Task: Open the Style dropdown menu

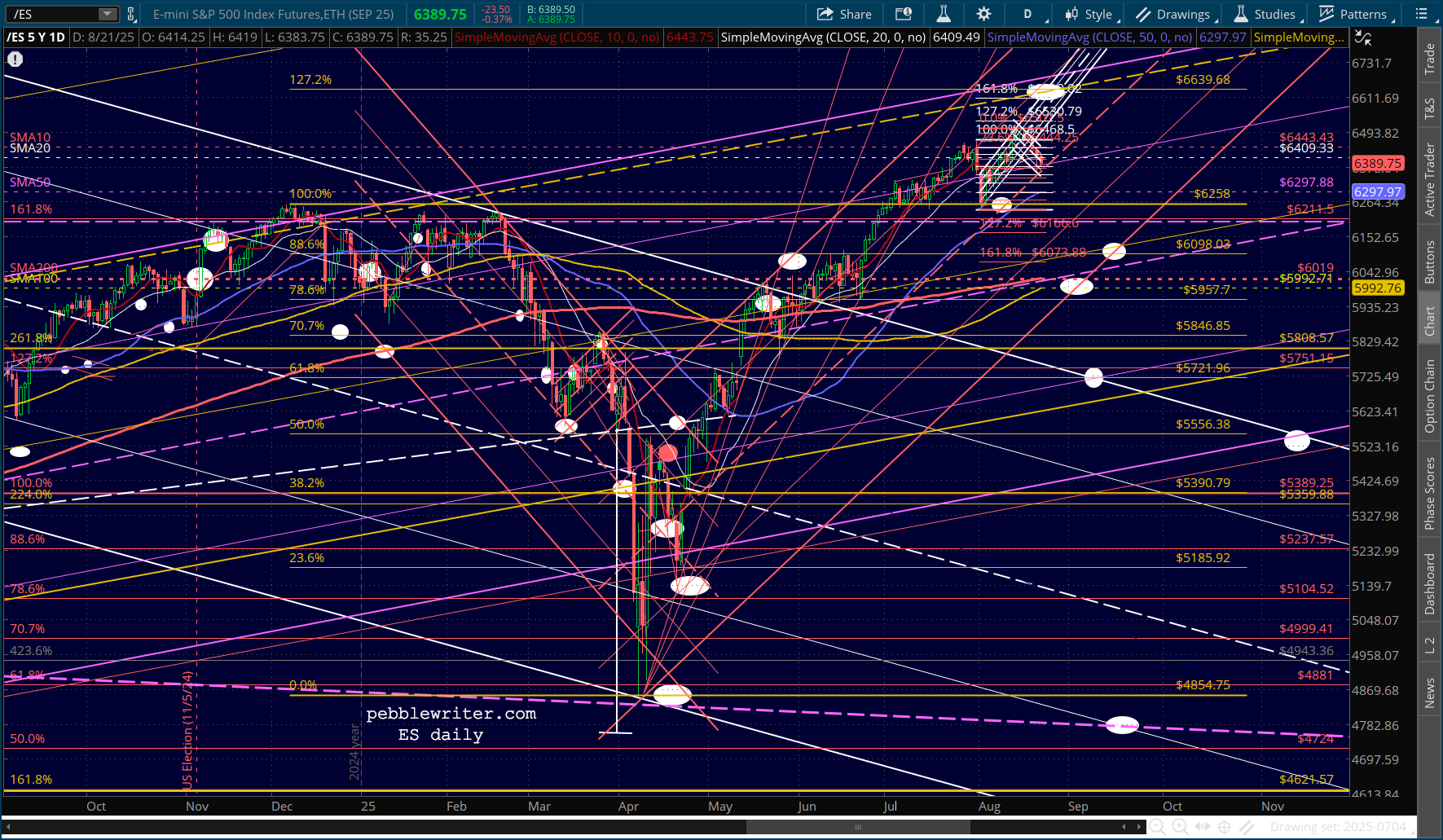Action: point(1089,14)
